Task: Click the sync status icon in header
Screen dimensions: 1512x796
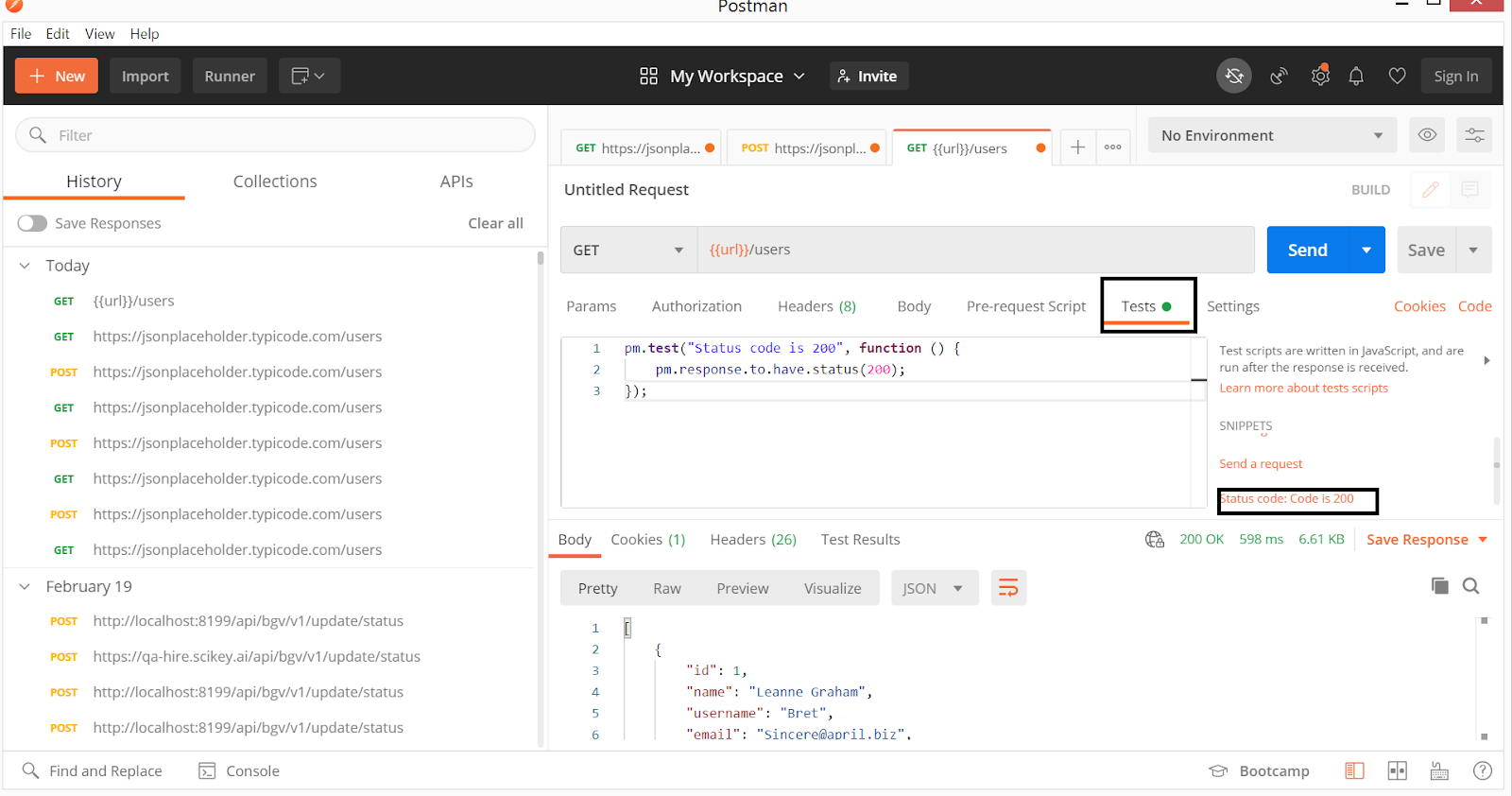Action: coord(1234,76)
